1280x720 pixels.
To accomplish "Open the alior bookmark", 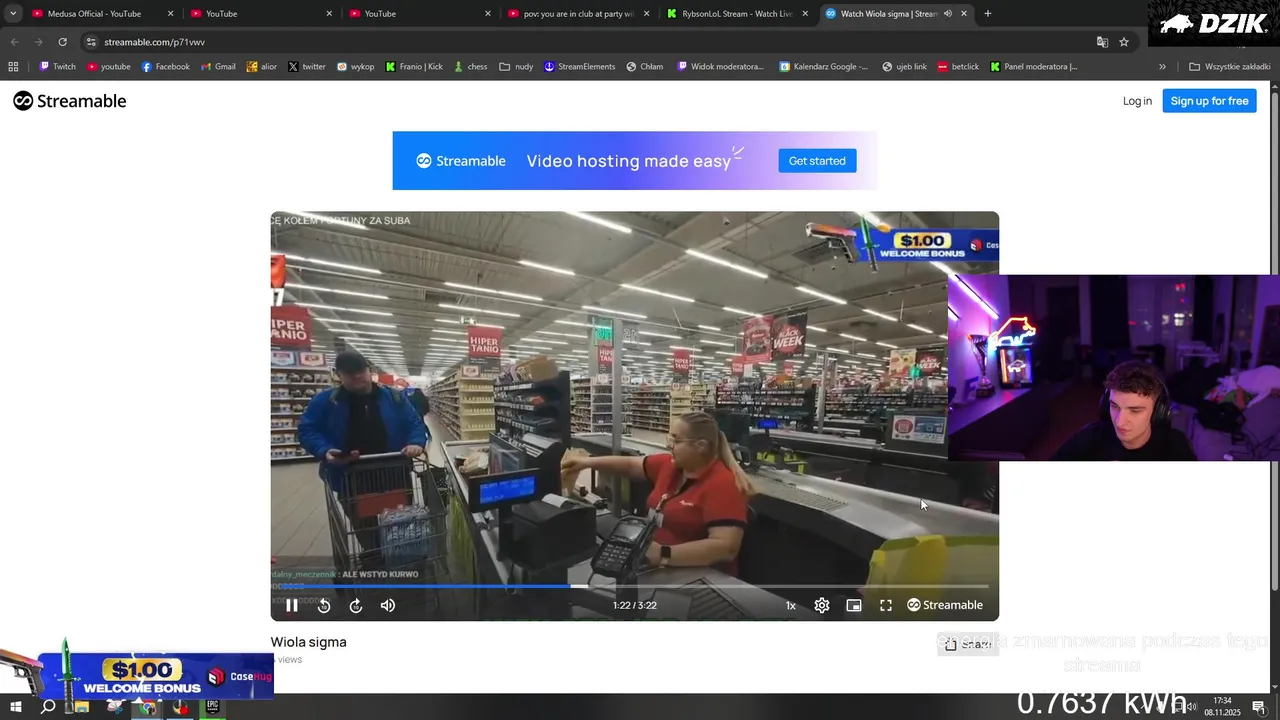I will (x=262, y=67).
